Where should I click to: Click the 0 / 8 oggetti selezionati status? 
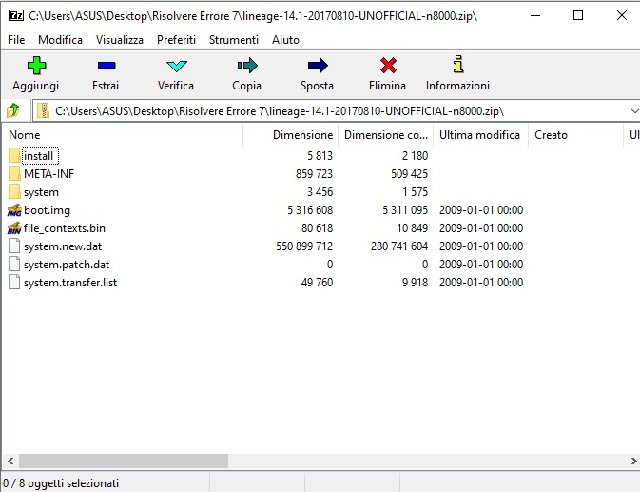point(61,483)
